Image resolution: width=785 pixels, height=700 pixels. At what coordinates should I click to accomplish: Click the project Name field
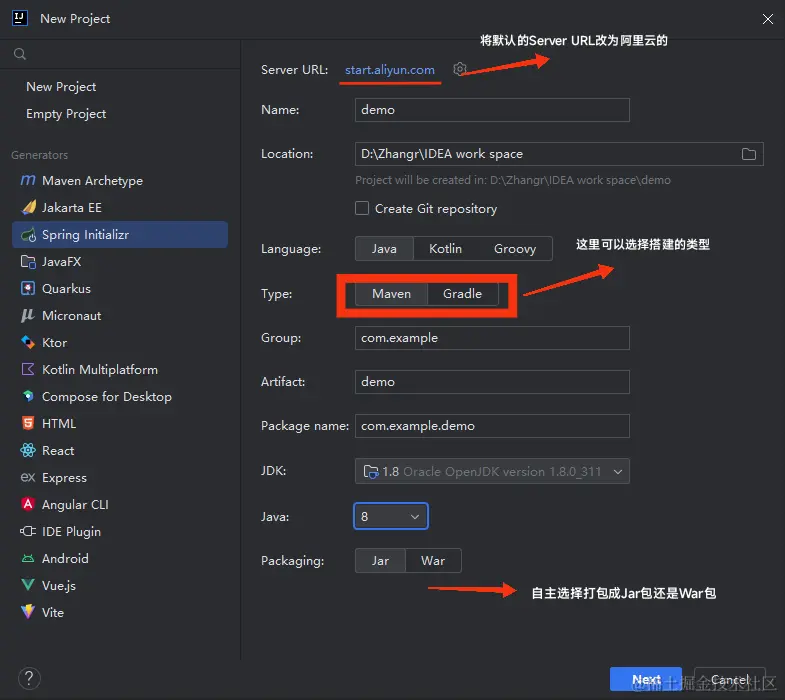pyautogui.click(x=492, y=110)
